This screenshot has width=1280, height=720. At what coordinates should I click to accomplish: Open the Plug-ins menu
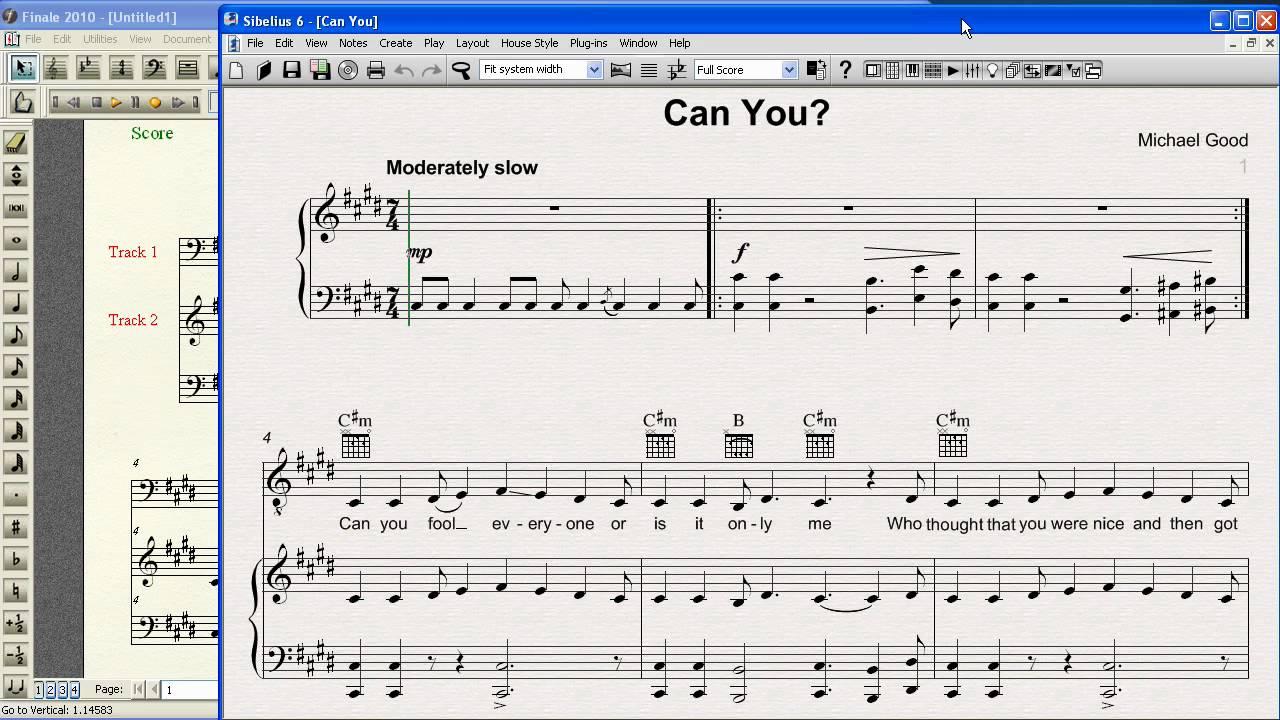click(x=588, y=43)
